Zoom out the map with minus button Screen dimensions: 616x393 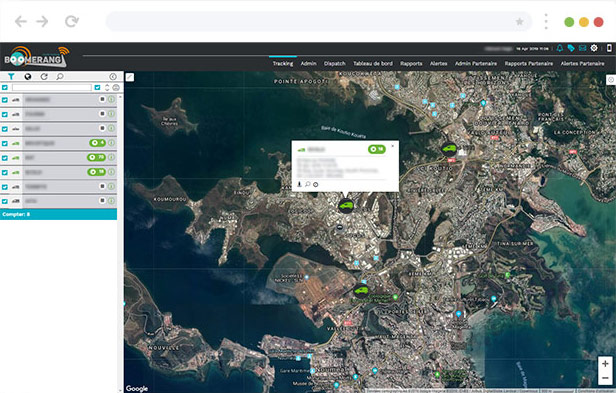pyautogui.click(x=605, y=378)
